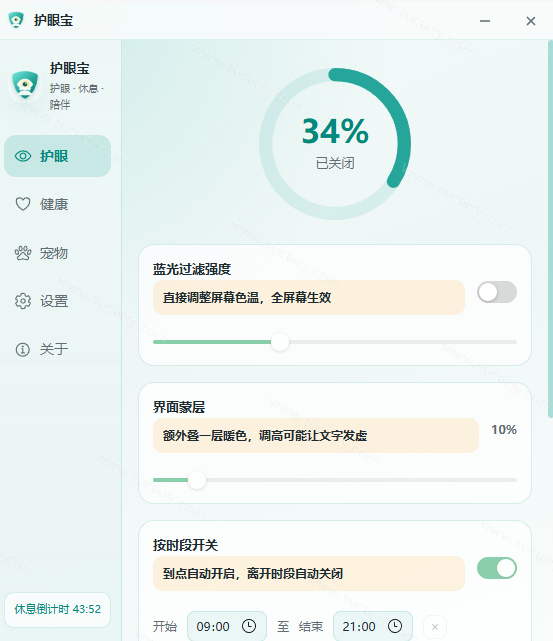This screenshot has height=641, width=553.
Task: Click the paw icon for 宠物
Action: coord(23,253)
